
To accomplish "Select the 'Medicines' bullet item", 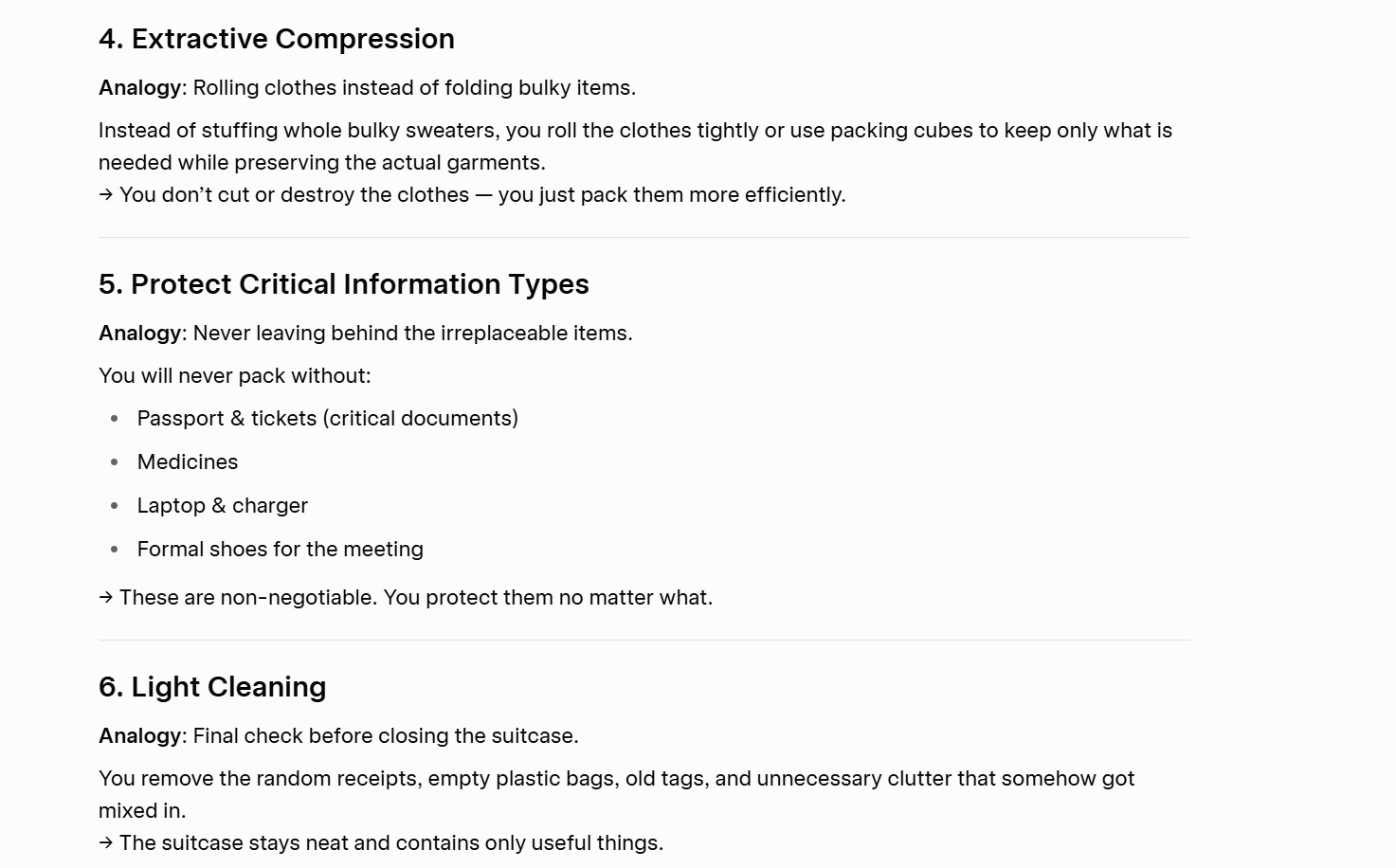I will pyautogui.click(x=188, y=462).
